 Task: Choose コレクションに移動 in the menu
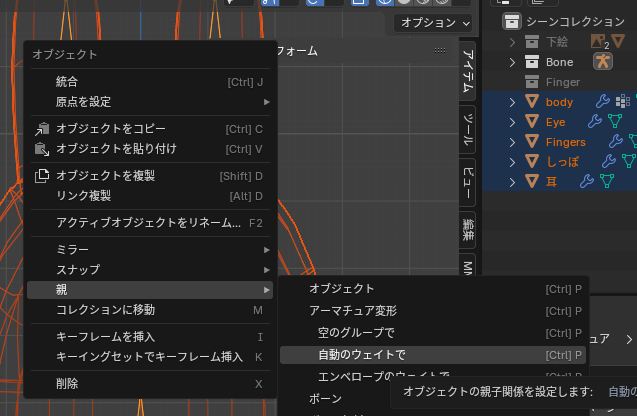click(150, 310)
